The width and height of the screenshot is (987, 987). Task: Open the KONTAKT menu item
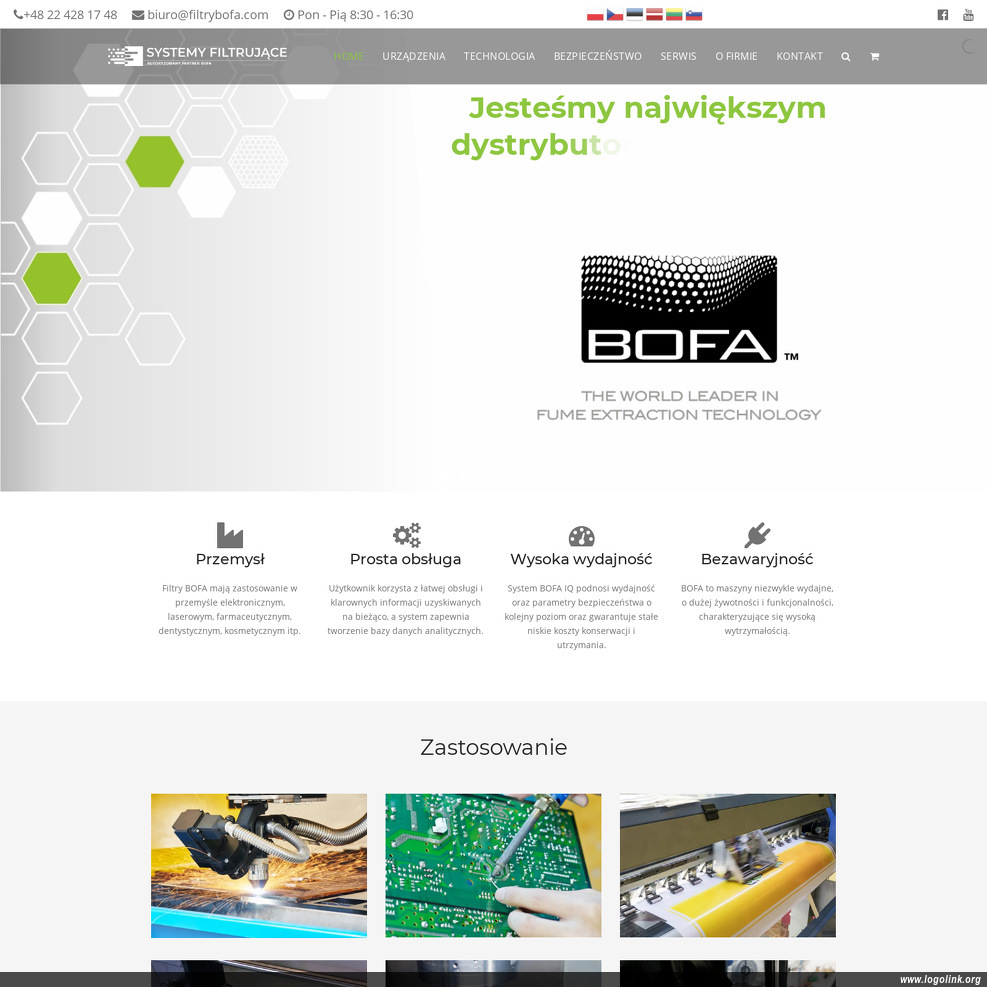[799, 56]
